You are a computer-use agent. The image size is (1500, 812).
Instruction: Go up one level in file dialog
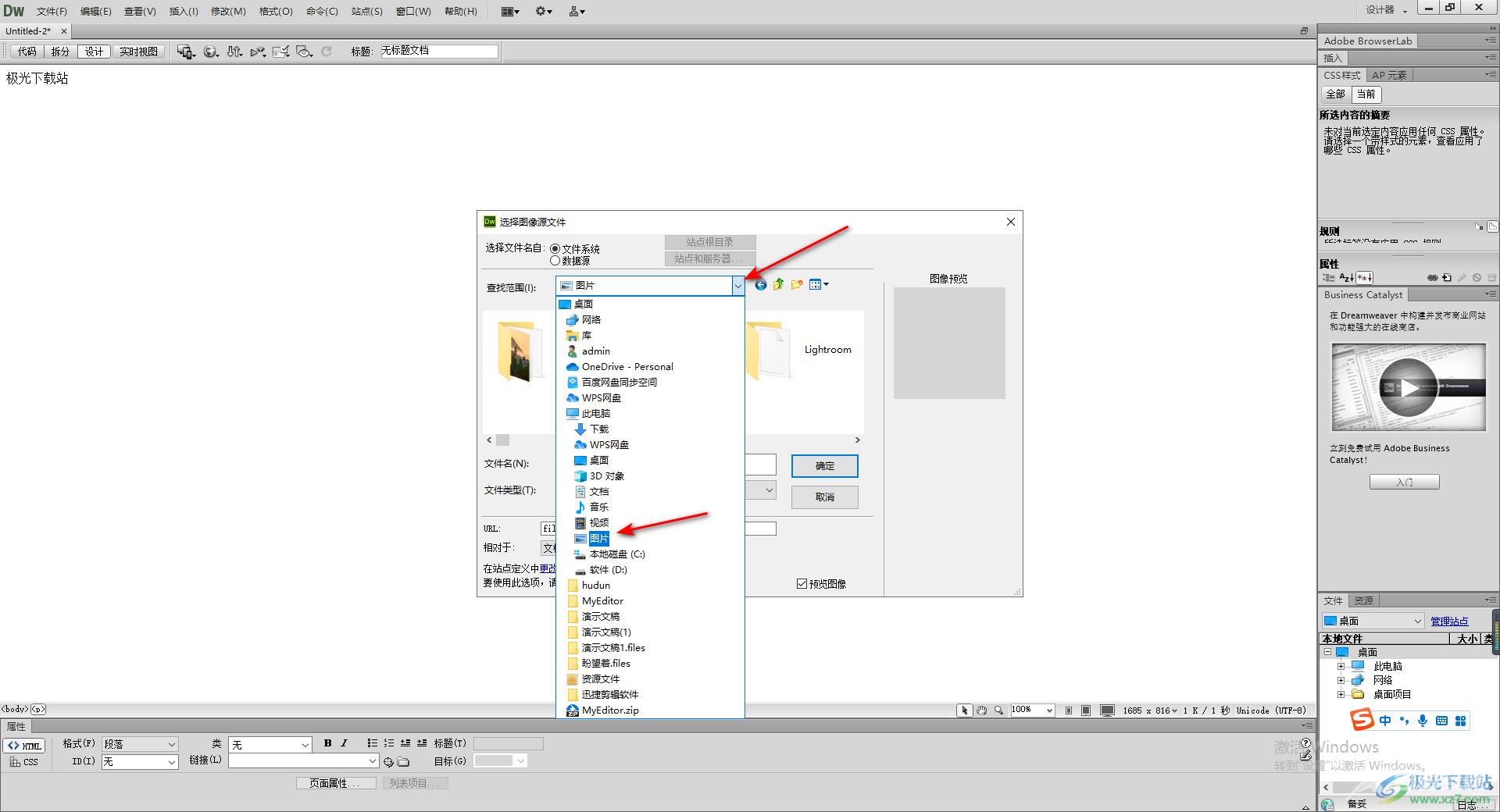(778, 285)
